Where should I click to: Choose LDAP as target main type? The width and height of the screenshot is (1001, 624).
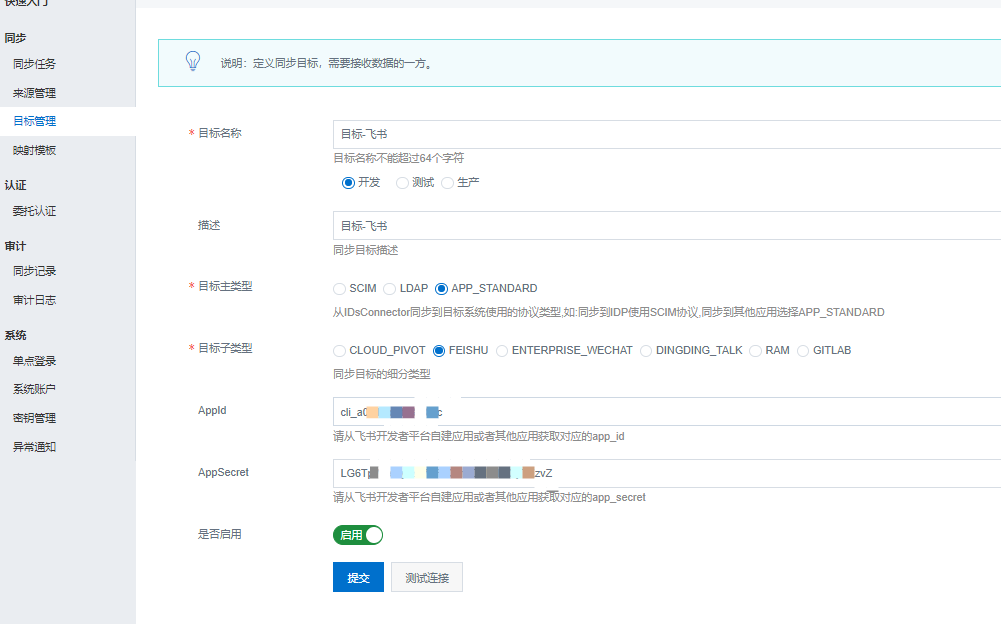point(390,289)
